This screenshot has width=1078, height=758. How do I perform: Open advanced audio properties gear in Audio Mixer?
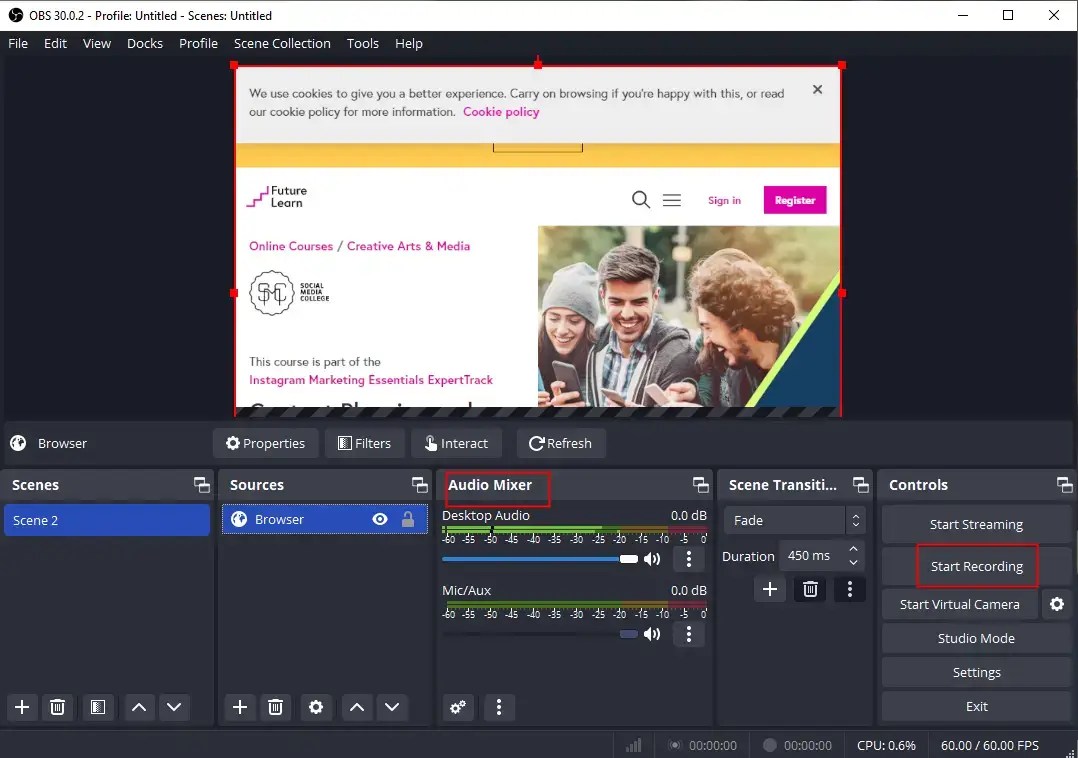point(458,707)
